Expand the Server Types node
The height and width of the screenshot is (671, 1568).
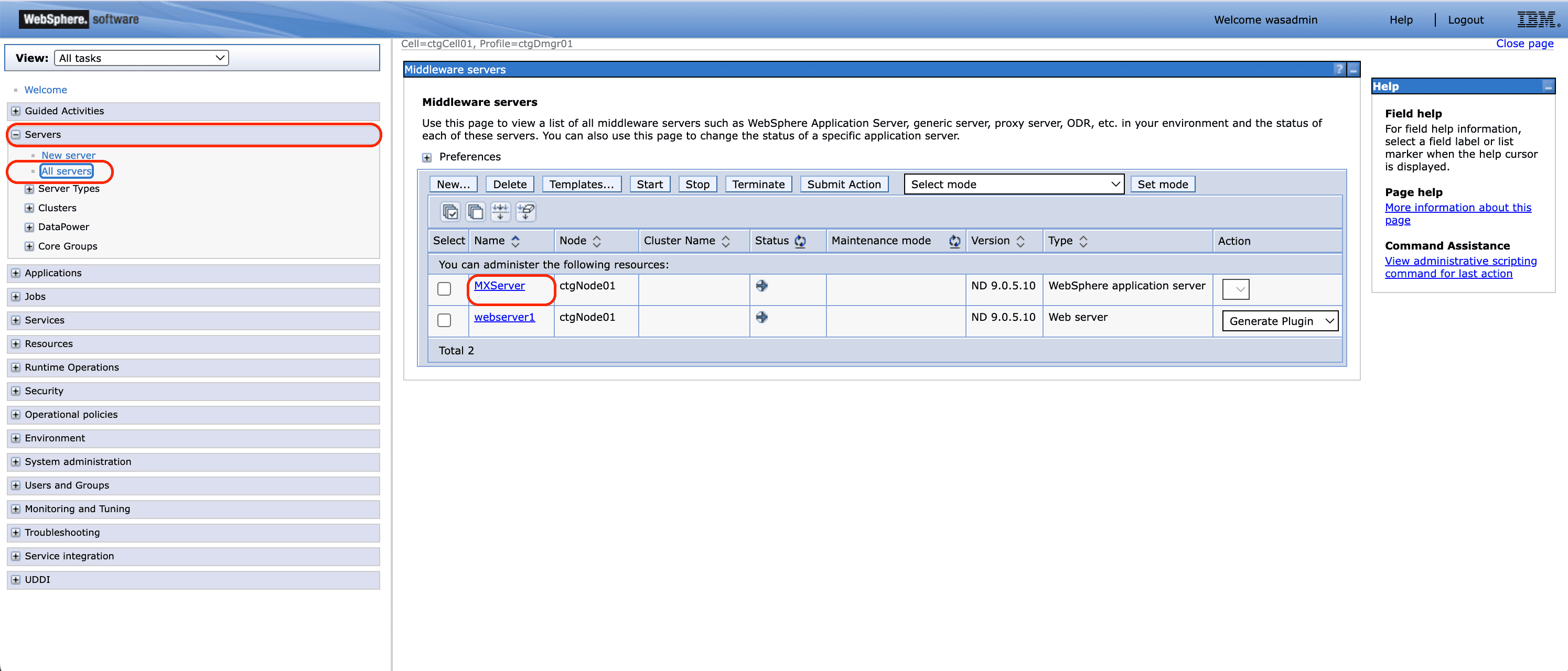coord(29,189)
